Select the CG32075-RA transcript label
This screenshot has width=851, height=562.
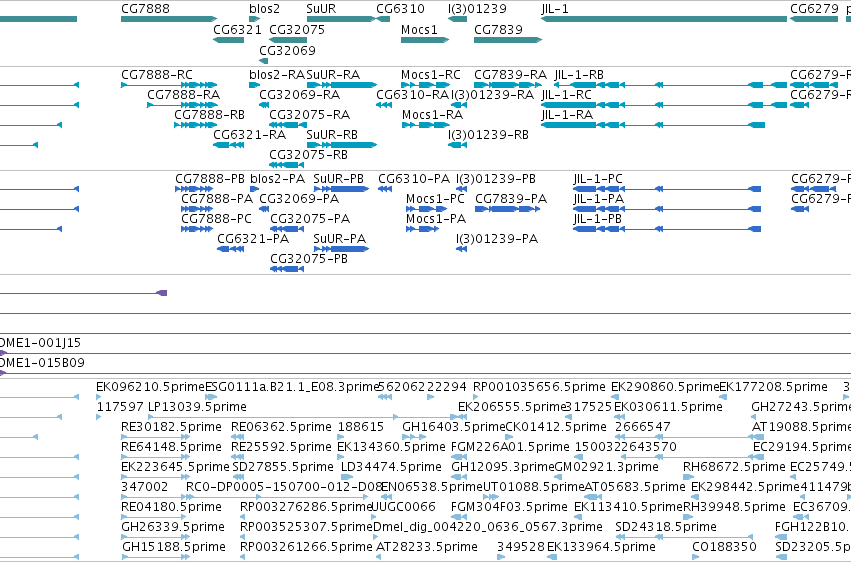pos(309,114)
